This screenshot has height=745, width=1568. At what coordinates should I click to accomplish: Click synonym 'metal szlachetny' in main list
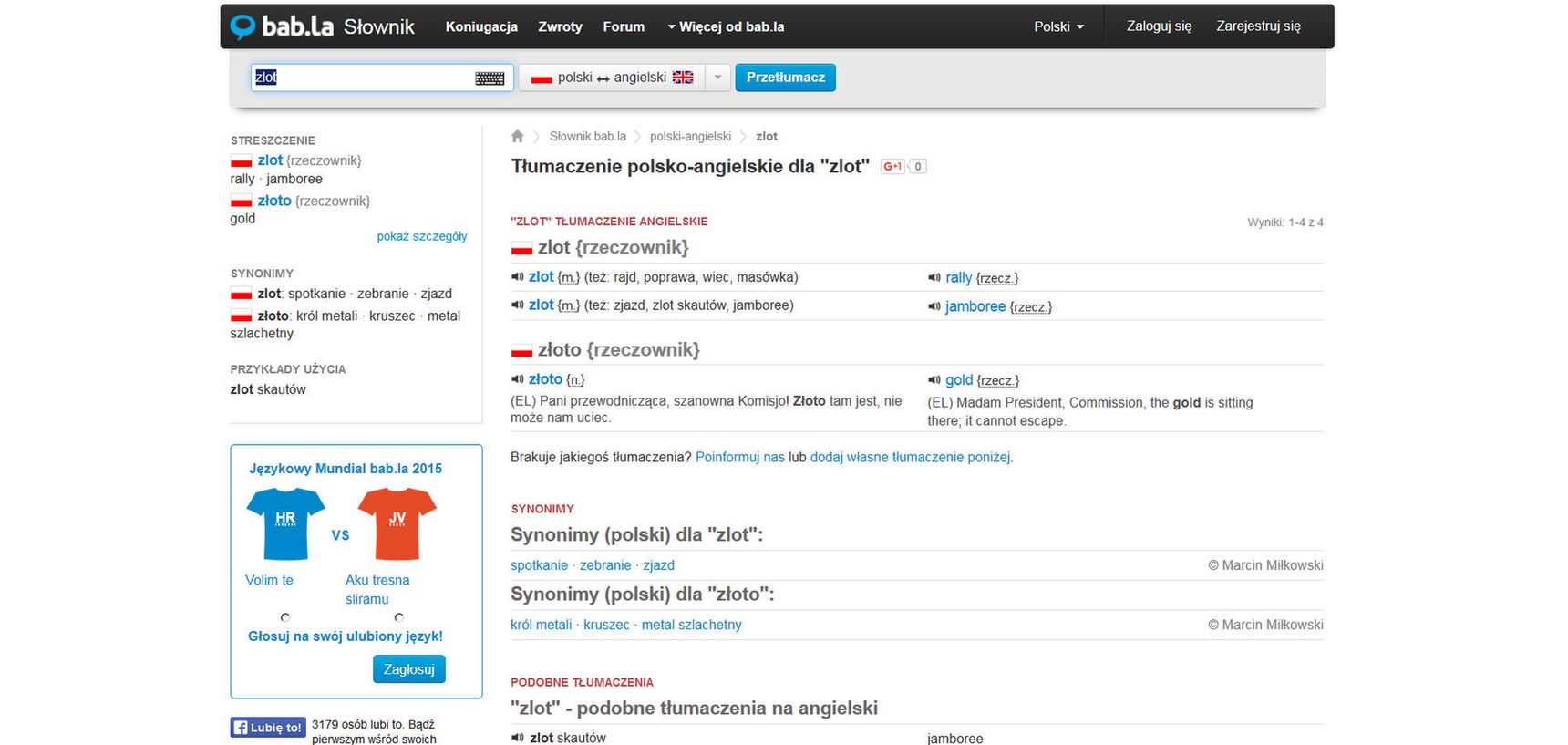pyautogui.click(x=691, y=625)
